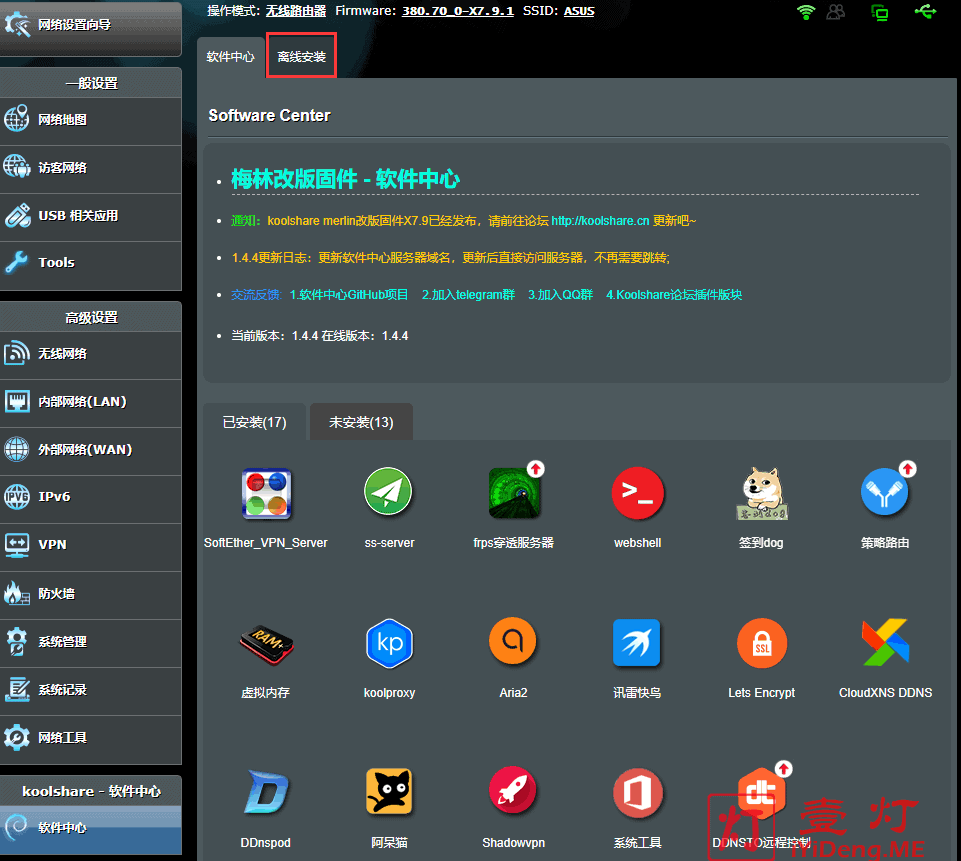
Task: Switch to the 未安装(13) tab
Action: tap(361, 422)
